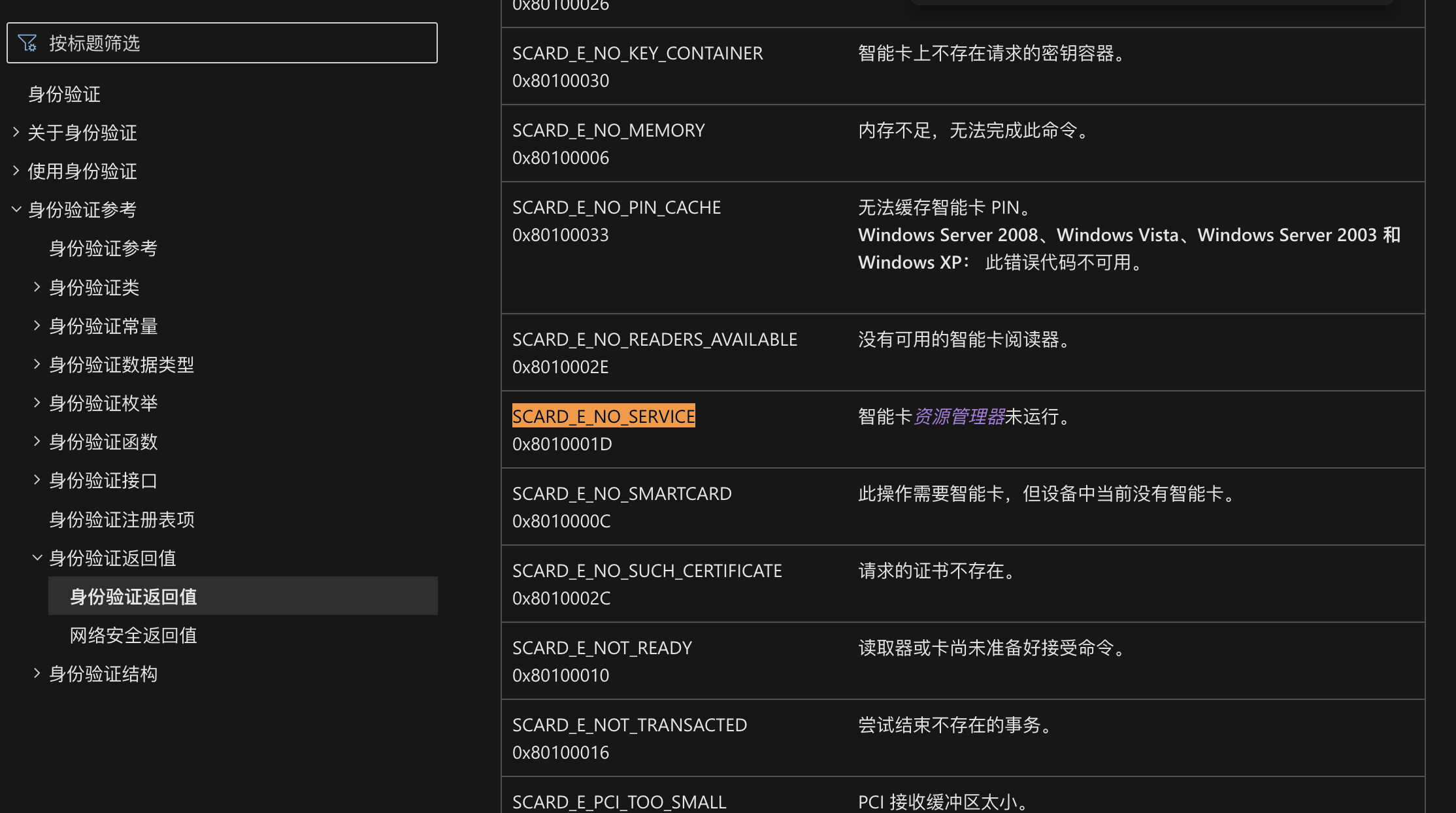Screen dimensions: 1456x813
Task: Click the filter icon in search box
Action: [27, 43]
